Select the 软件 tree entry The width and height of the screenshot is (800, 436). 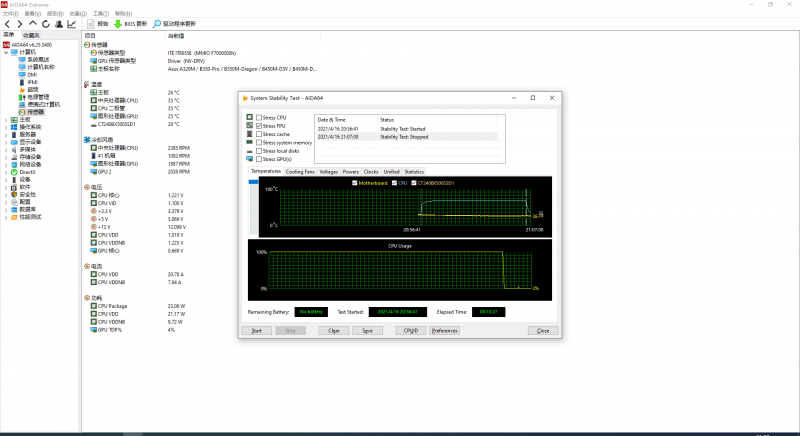point(21,187)
